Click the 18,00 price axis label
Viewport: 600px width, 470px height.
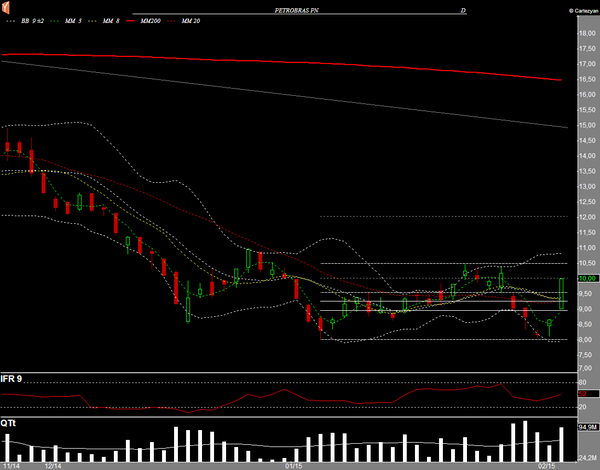tap(586, 33)
